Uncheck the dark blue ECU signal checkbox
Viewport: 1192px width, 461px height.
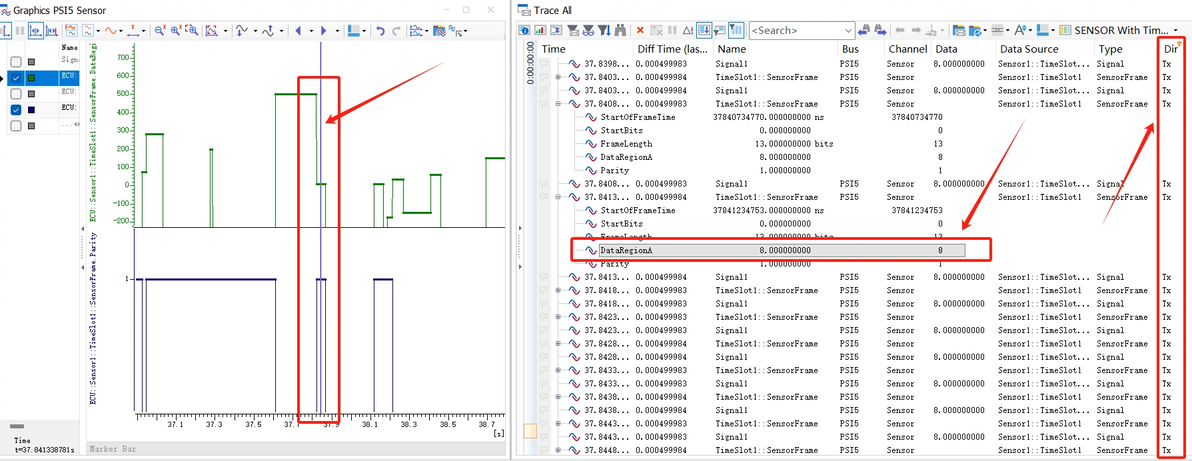point(16,110)
